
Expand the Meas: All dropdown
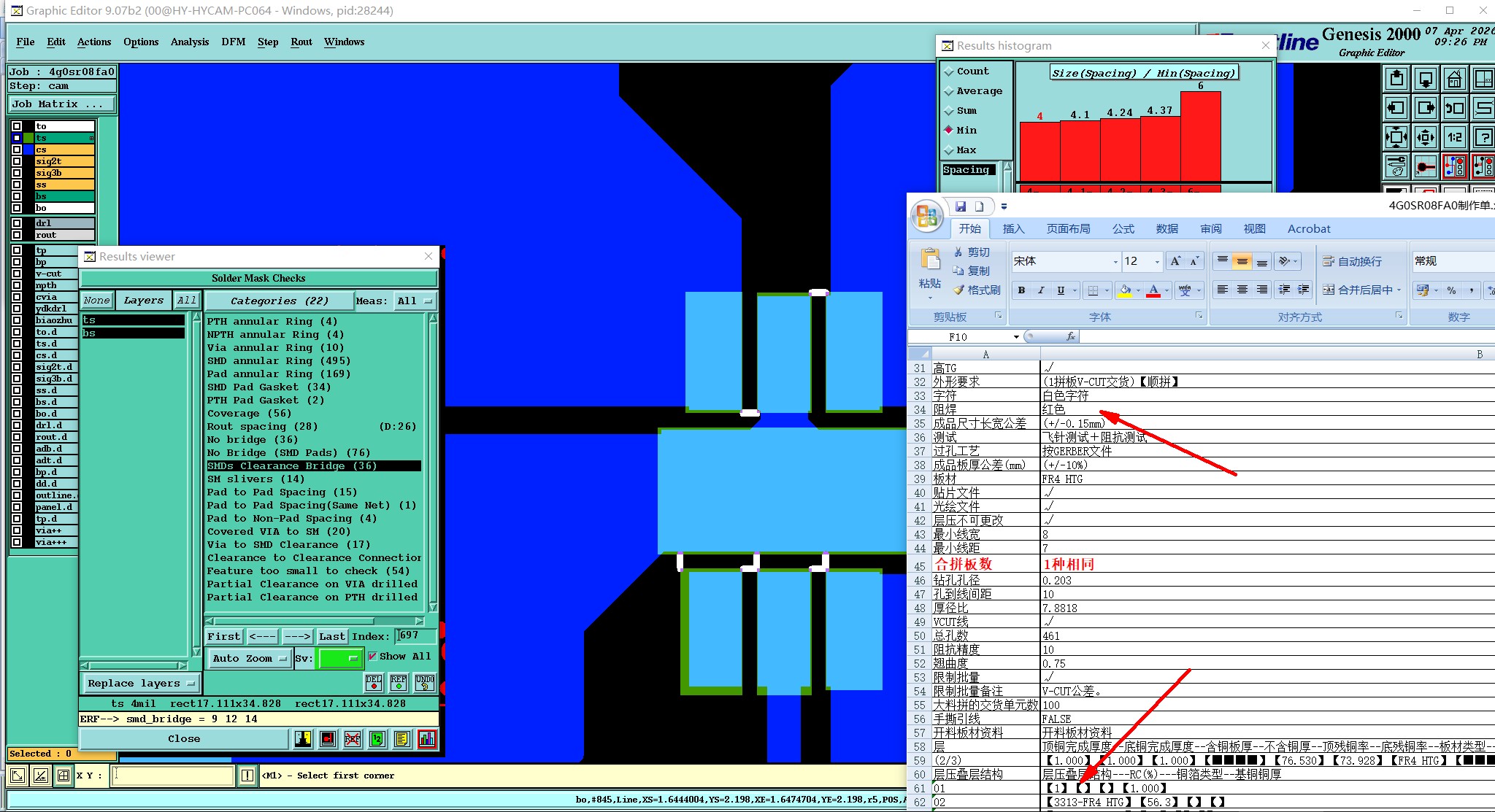coord(415,301)
